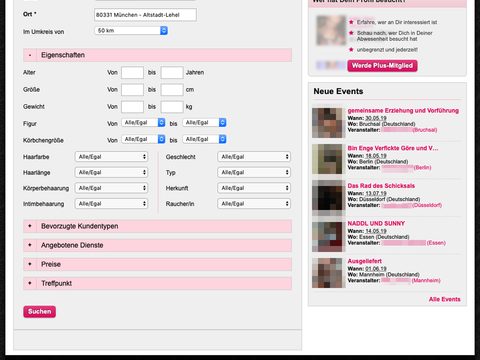Open the 50 km radius dropdown
This screenshot has width=480, height=360.
point(131,31)
